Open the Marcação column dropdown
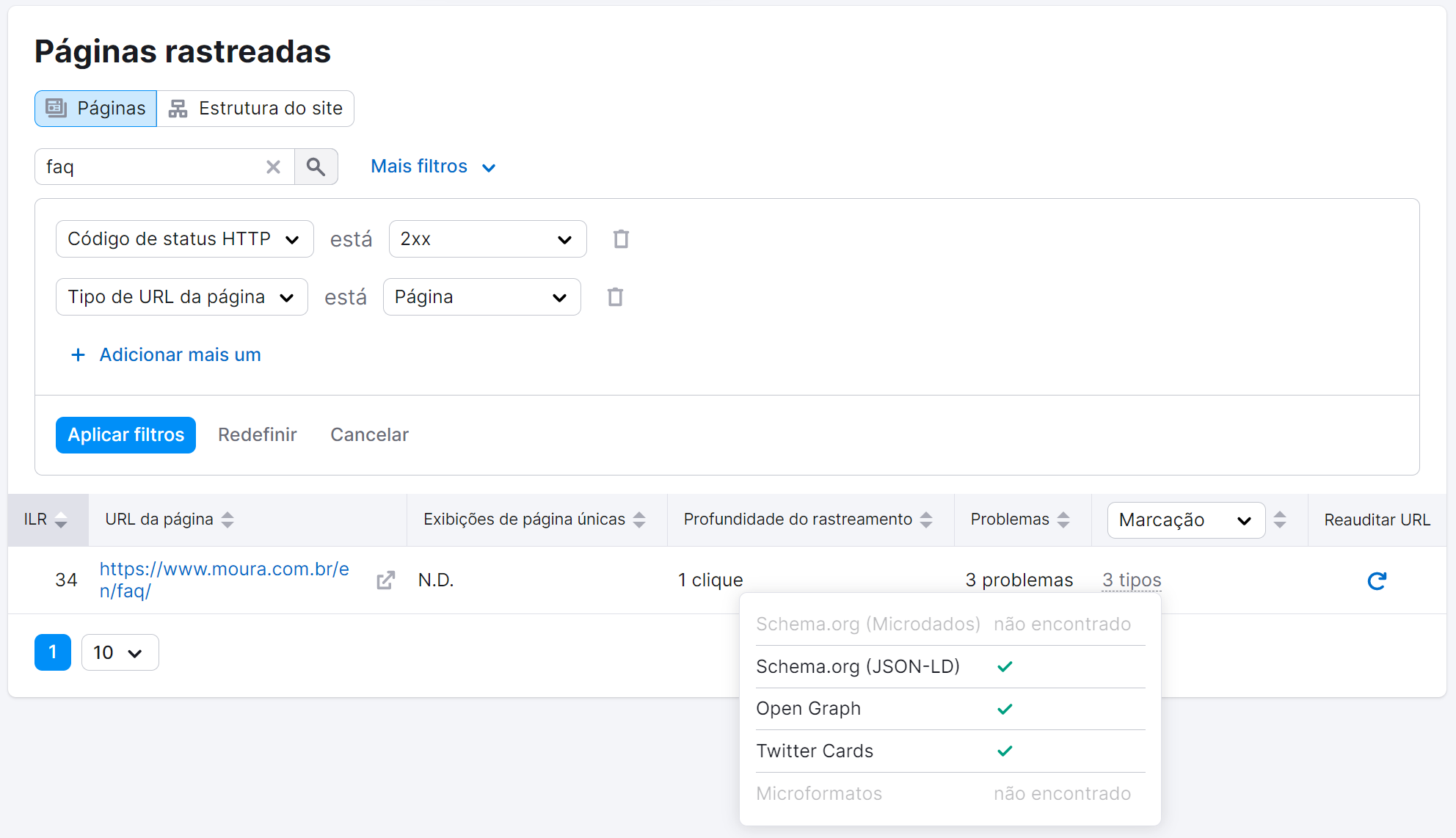 (x=1185, y=520)
